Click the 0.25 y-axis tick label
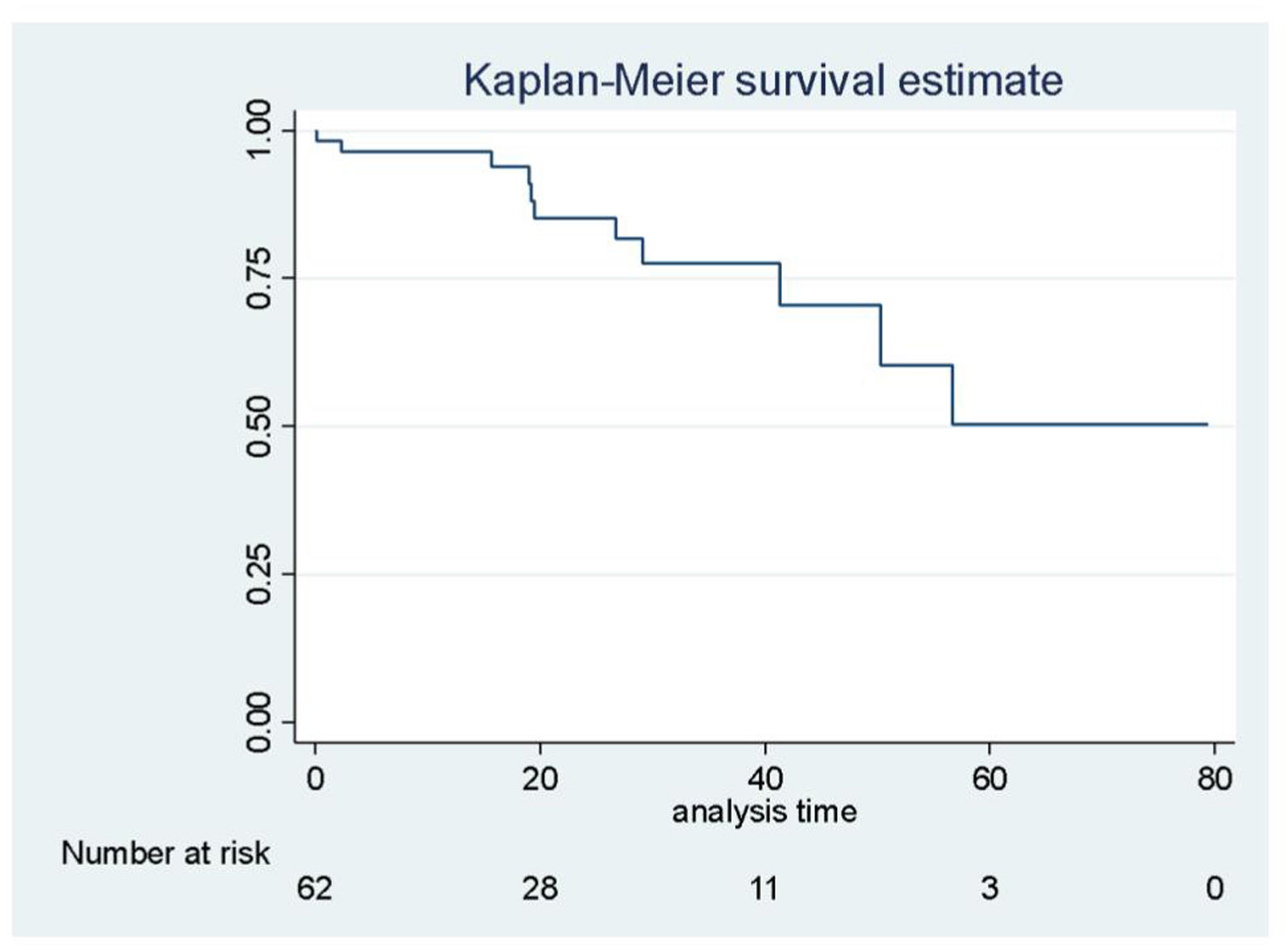The height and width of the screenshot is (950, 1288). coord(258,574)
